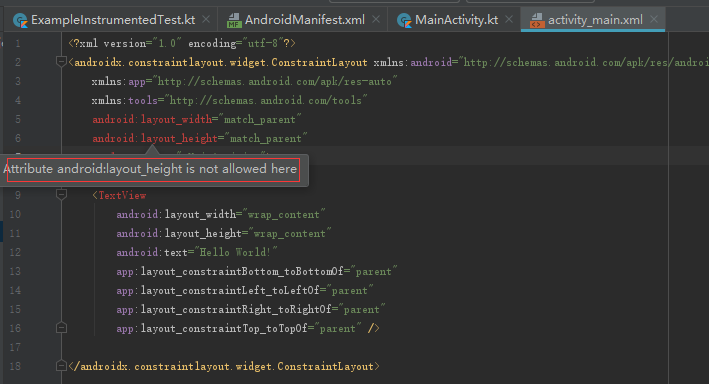The width and height of the screenshot is (709, 384).
Task: Click the android:text="Hello World!" attribute
Action: tap(197, 252)
